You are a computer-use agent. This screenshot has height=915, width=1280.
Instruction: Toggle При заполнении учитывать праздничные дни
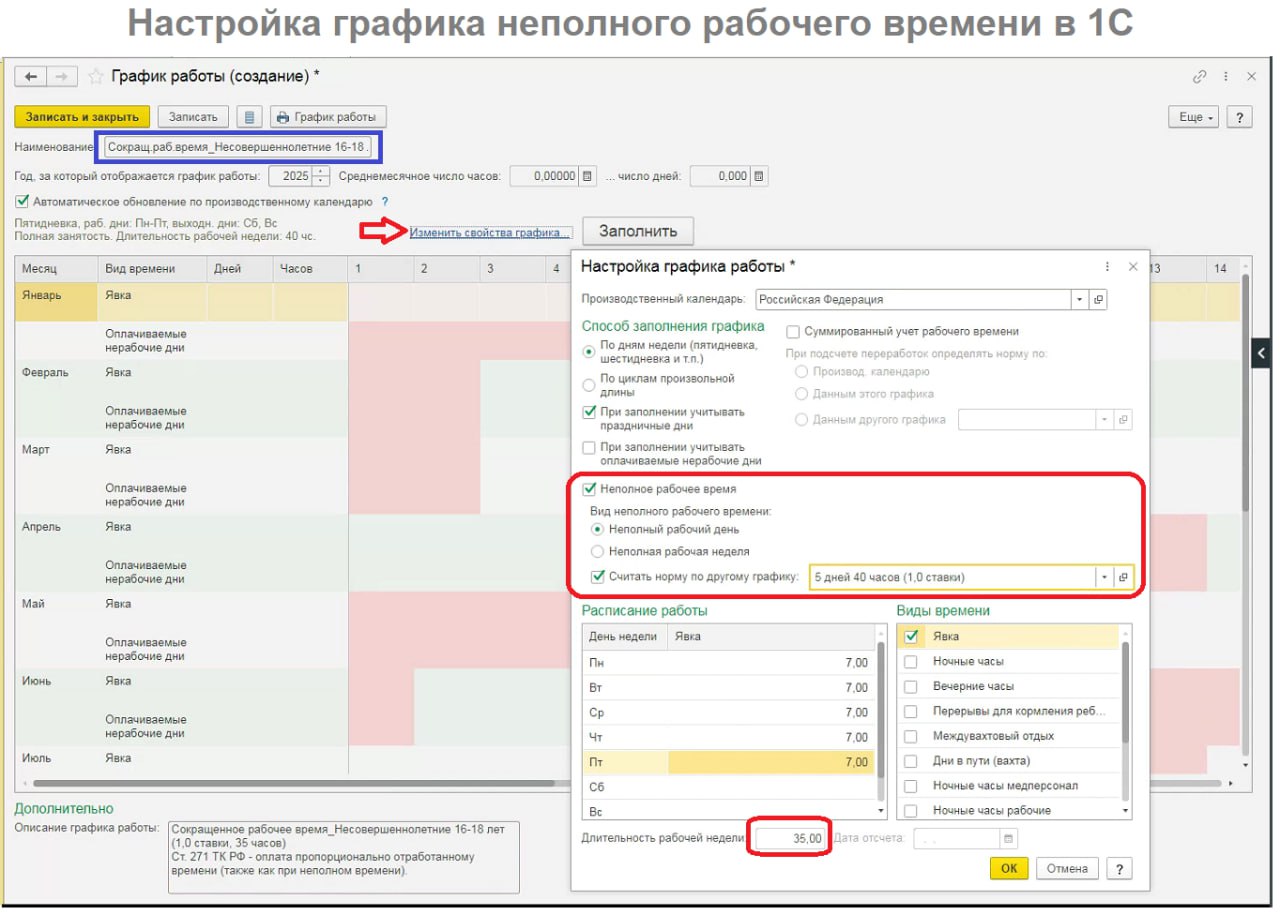589,412
